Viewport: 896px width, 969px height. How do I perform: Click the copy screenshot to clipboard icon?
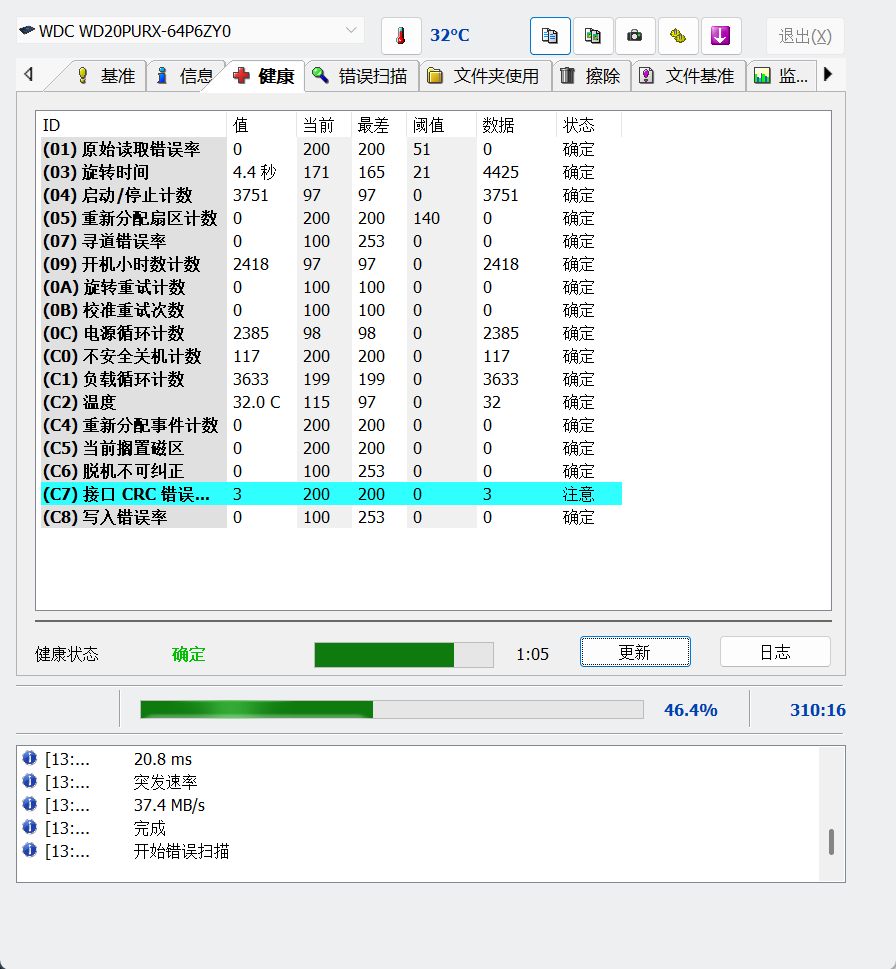[x=593, y=36]
